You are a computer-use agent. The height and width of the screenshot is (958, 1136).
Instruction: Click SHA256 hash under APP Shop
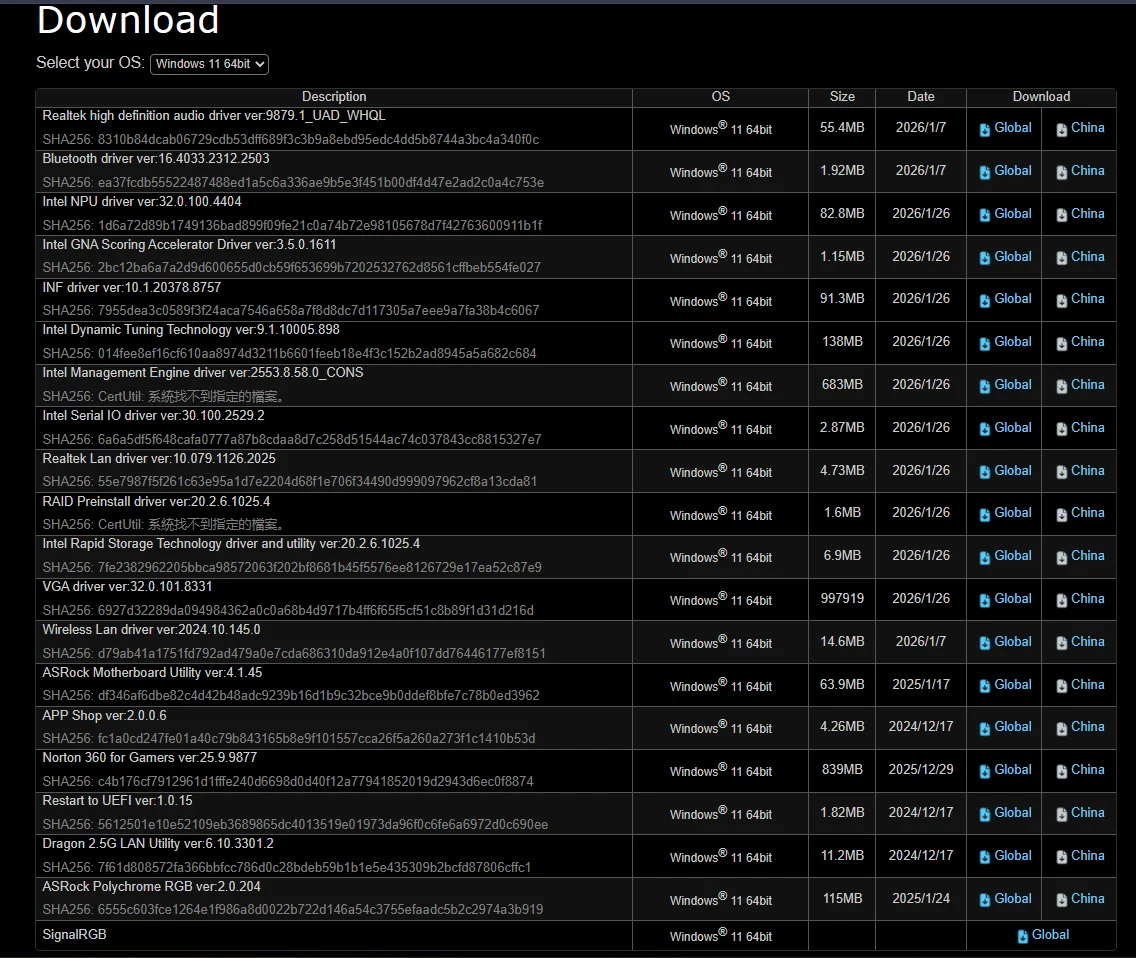click(288, 738)
